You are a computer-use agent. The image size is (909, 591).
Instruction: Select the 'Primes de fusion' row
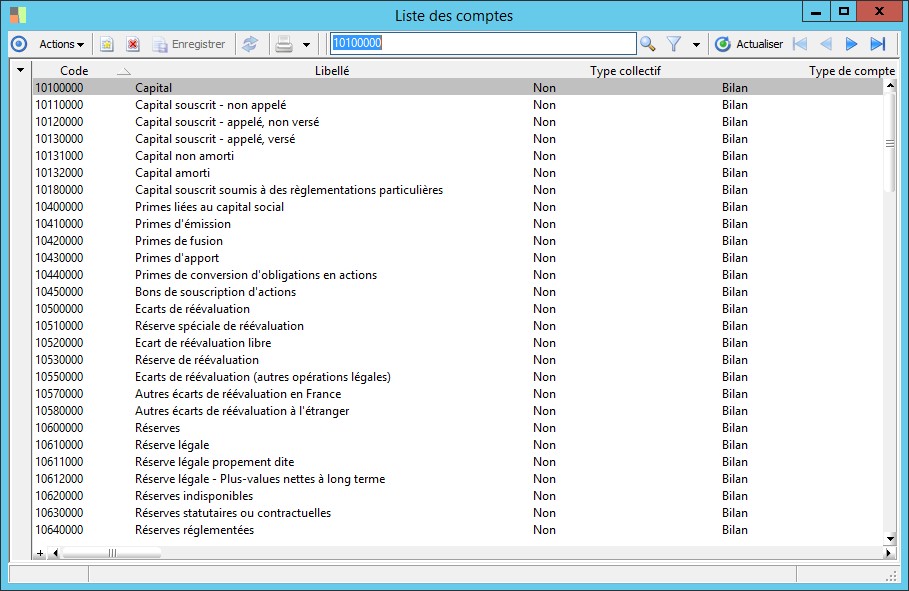pos(457,241)
